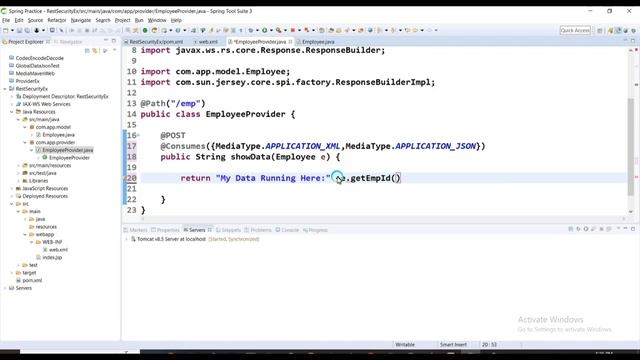Select the CodecEncodeDecode project
The height and width of the screenshot is (360, 640).
tap(40, 58)
